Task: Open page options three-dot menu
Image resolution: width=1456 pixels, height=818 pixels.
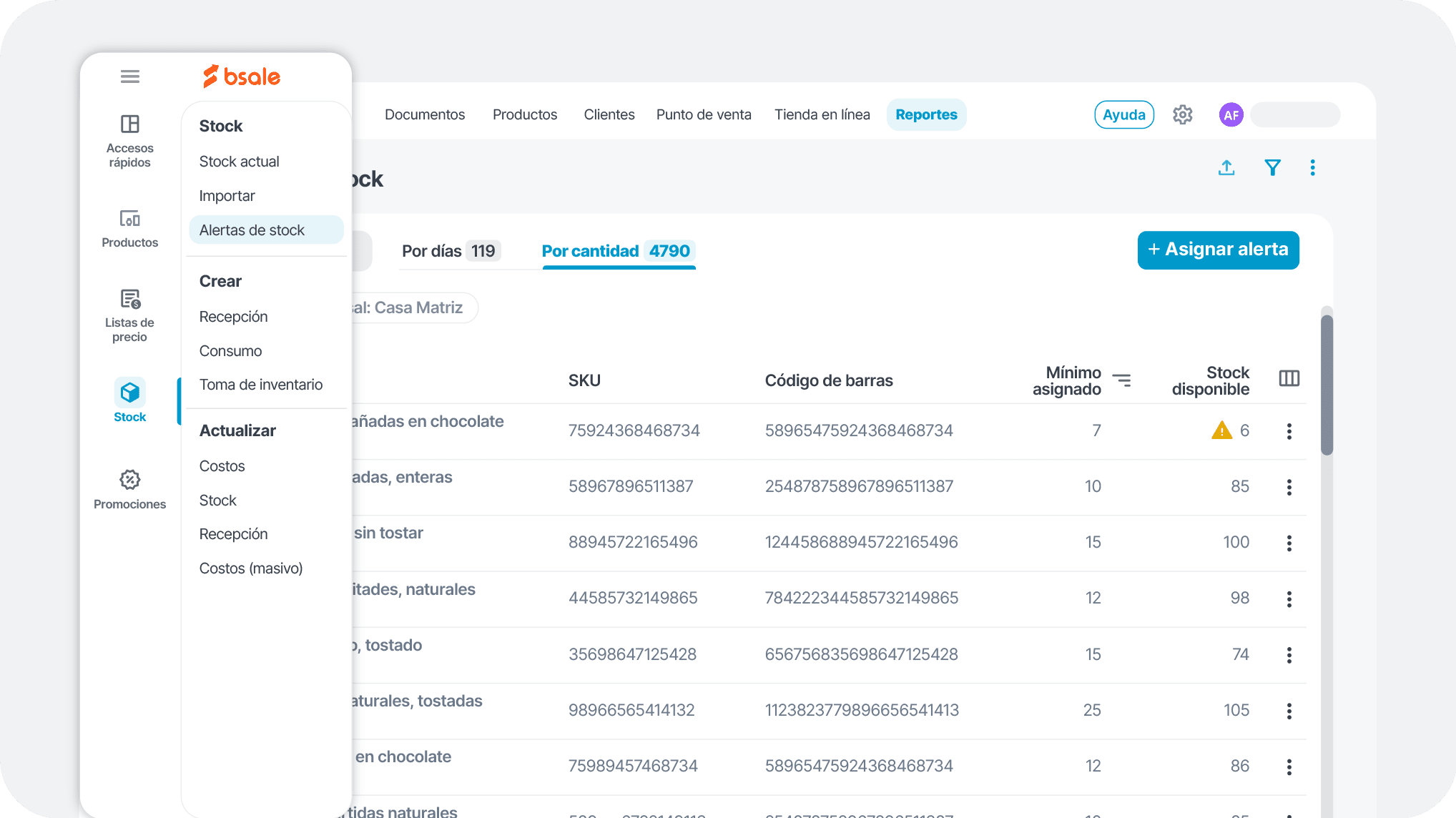Action: pos(1312,168)
